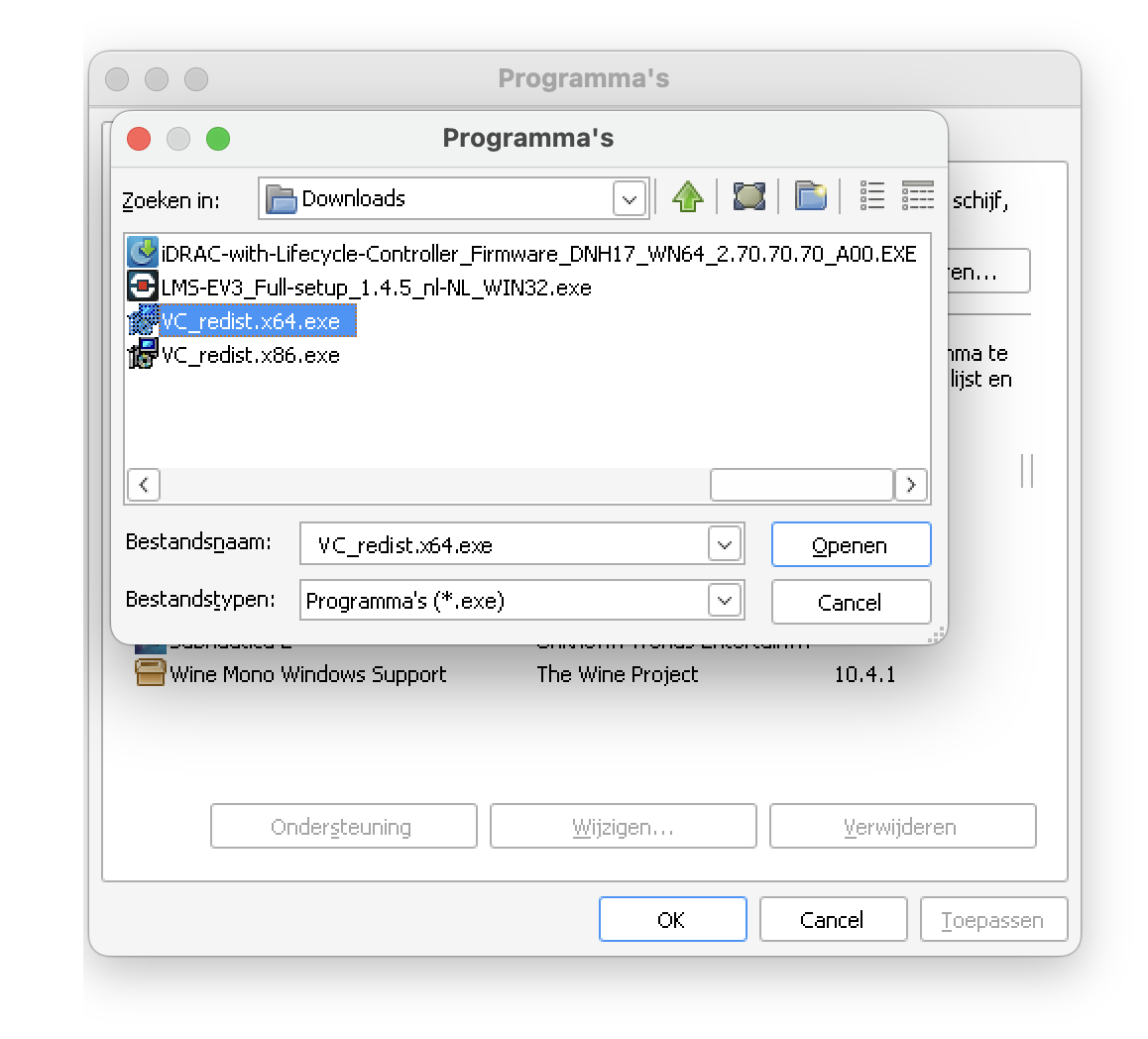The width and height of the screenshot is (1148, 1039).
Task: Click the Wine Mono Windows Support package icon
Action: 150,673
